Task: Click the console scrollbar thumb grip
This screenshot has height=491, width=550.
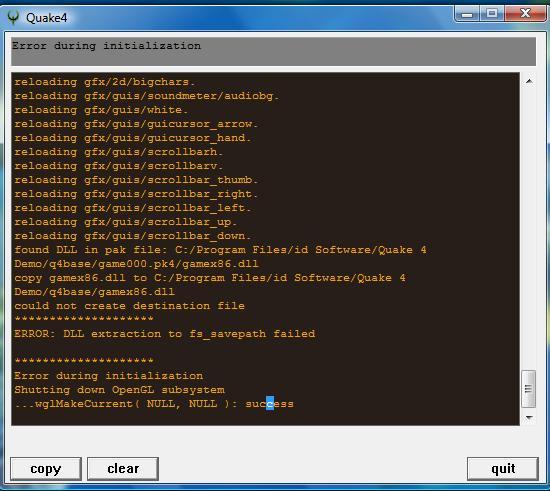Action: [x=529, y=389]
